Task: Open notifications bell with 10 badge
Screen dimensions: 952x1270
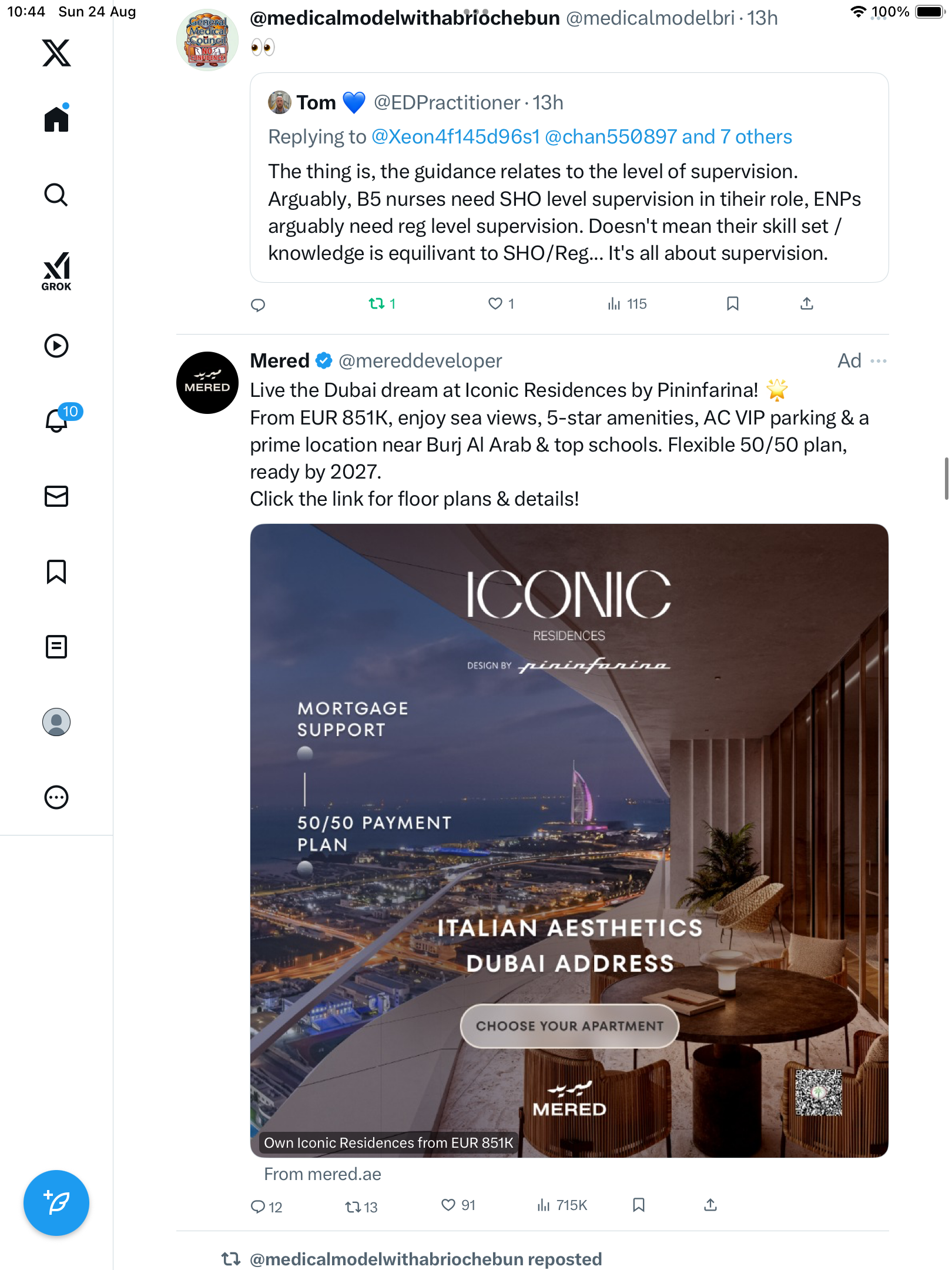Action: (58, 420)
